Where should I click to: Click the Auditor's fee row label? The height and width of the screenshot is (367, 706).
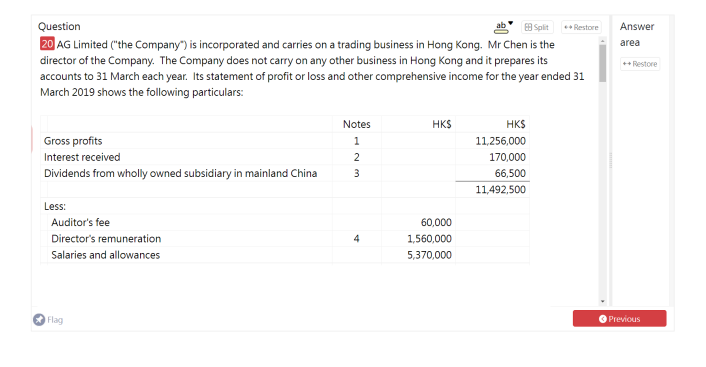pos(80,222)
